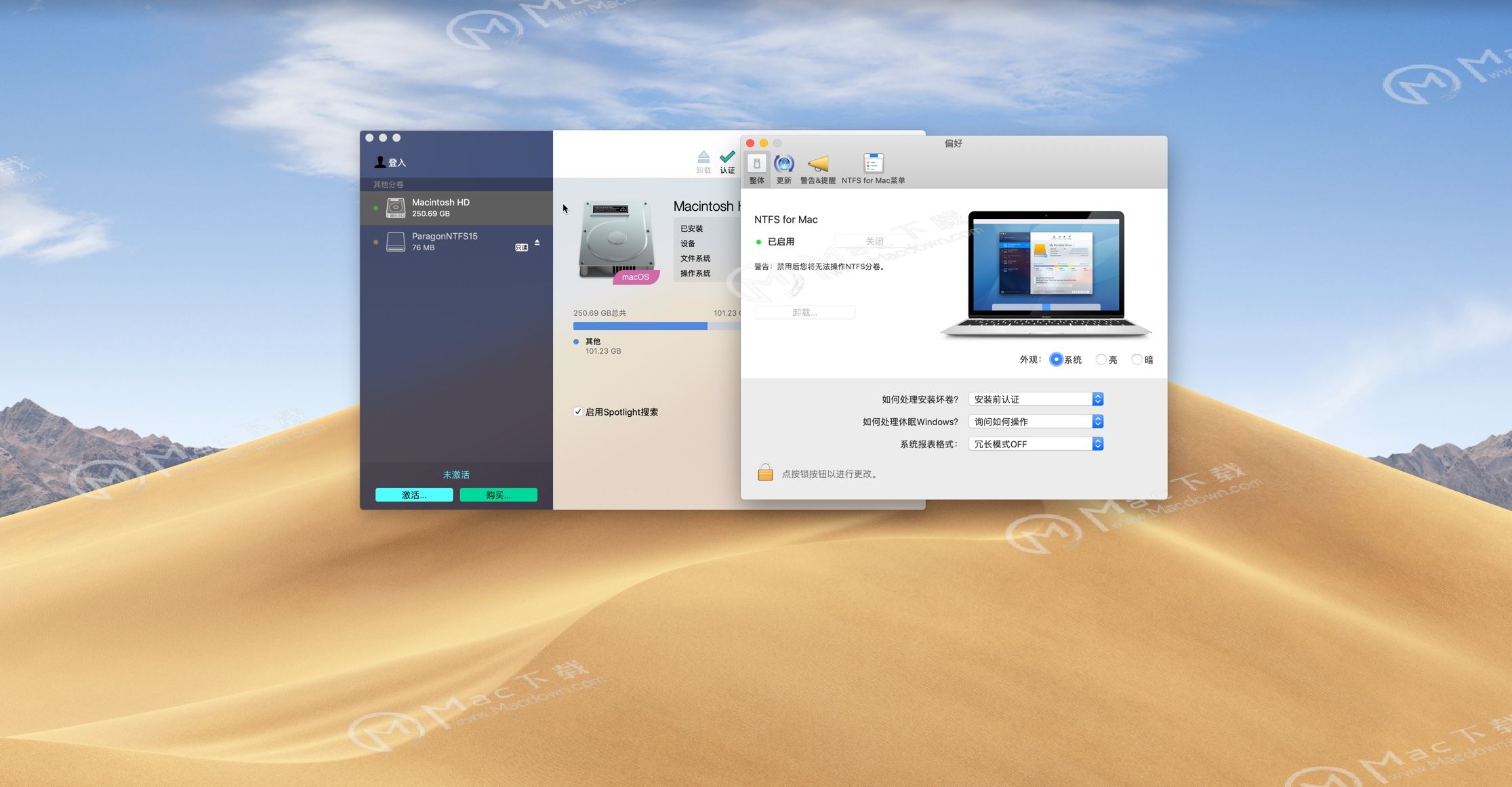The height and width of the screenshot is (787, 1512).
Task: Close the 偏好 preferences window
Action: 750,143
